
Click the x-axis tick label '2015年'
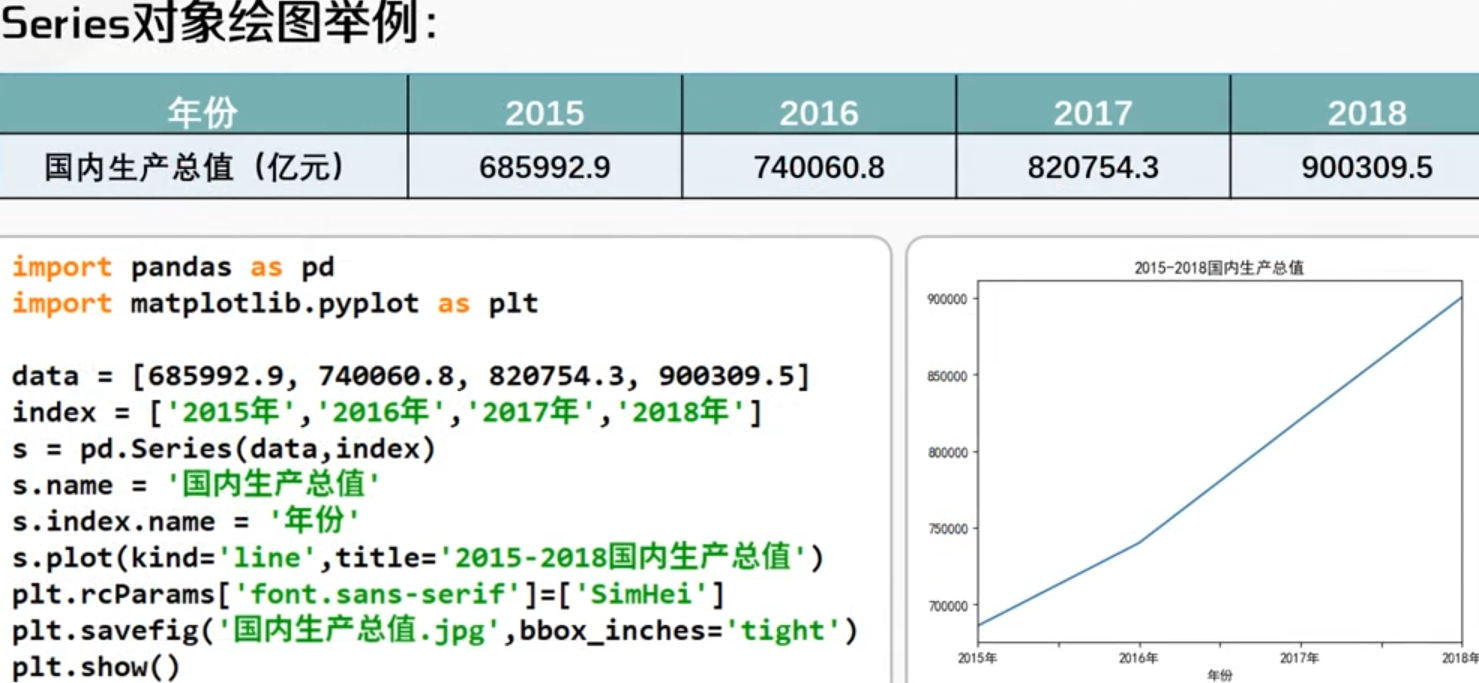(x=977, y=658)
